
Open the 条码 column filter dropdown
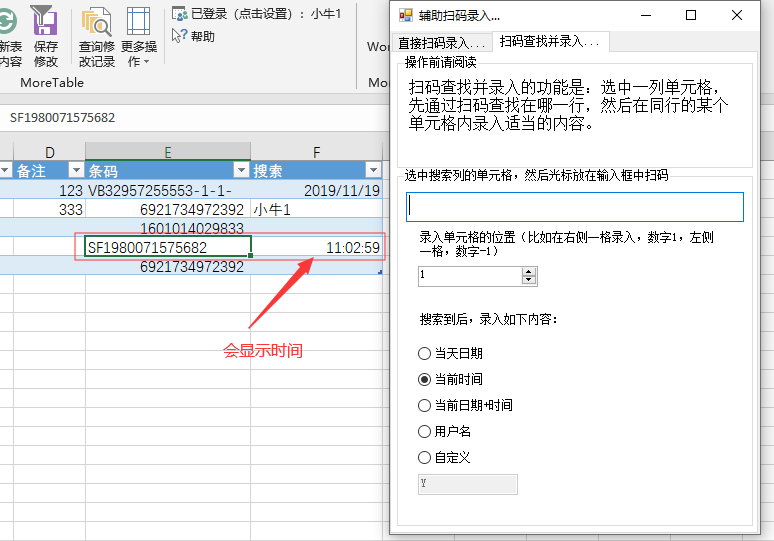pos(240,171)
